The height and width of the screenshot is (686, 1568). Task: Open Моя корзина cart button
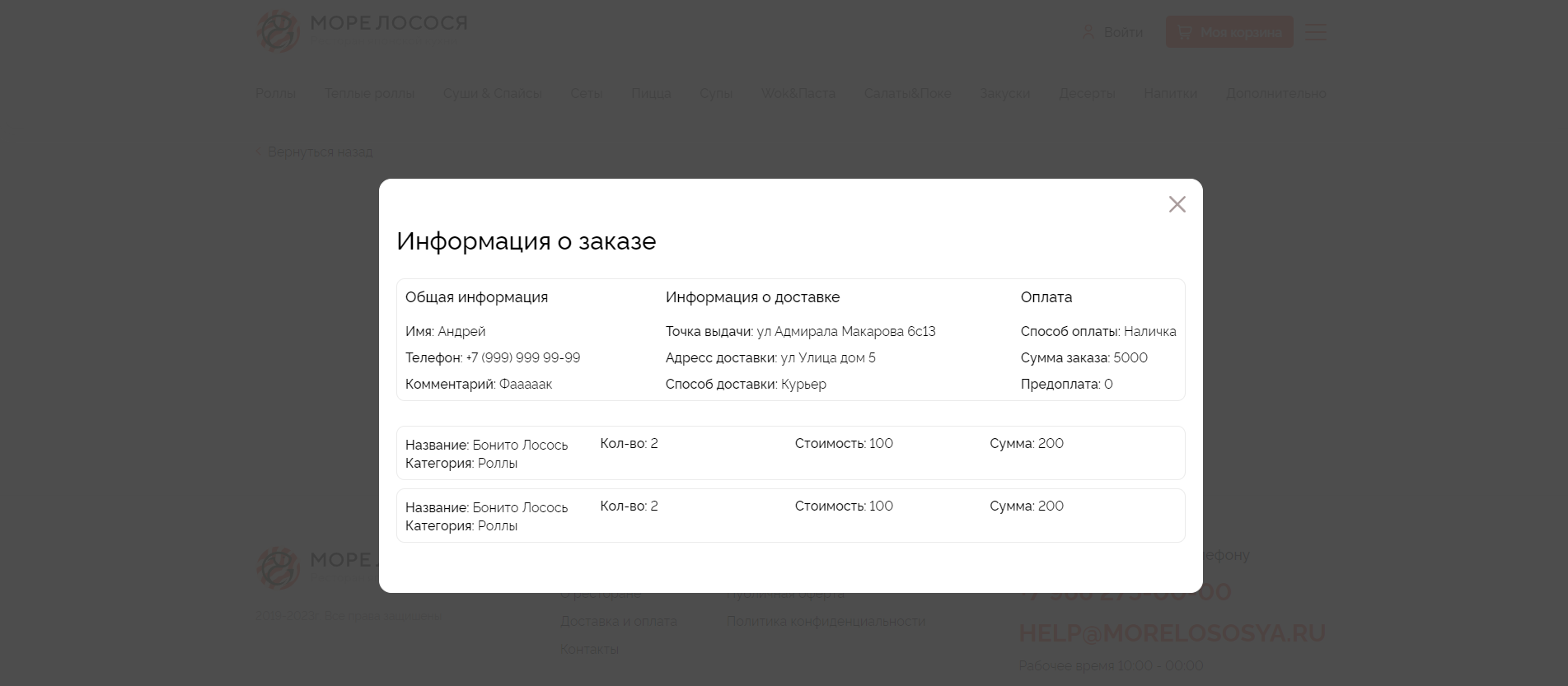click(x=1229, y=32)
